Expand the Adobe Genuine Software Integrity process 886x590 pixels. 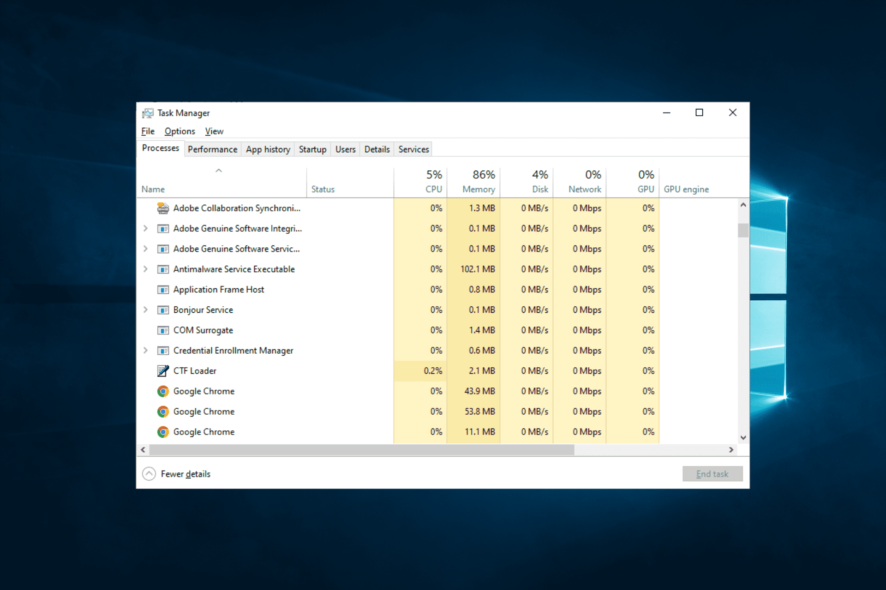[x=146, y=228]
